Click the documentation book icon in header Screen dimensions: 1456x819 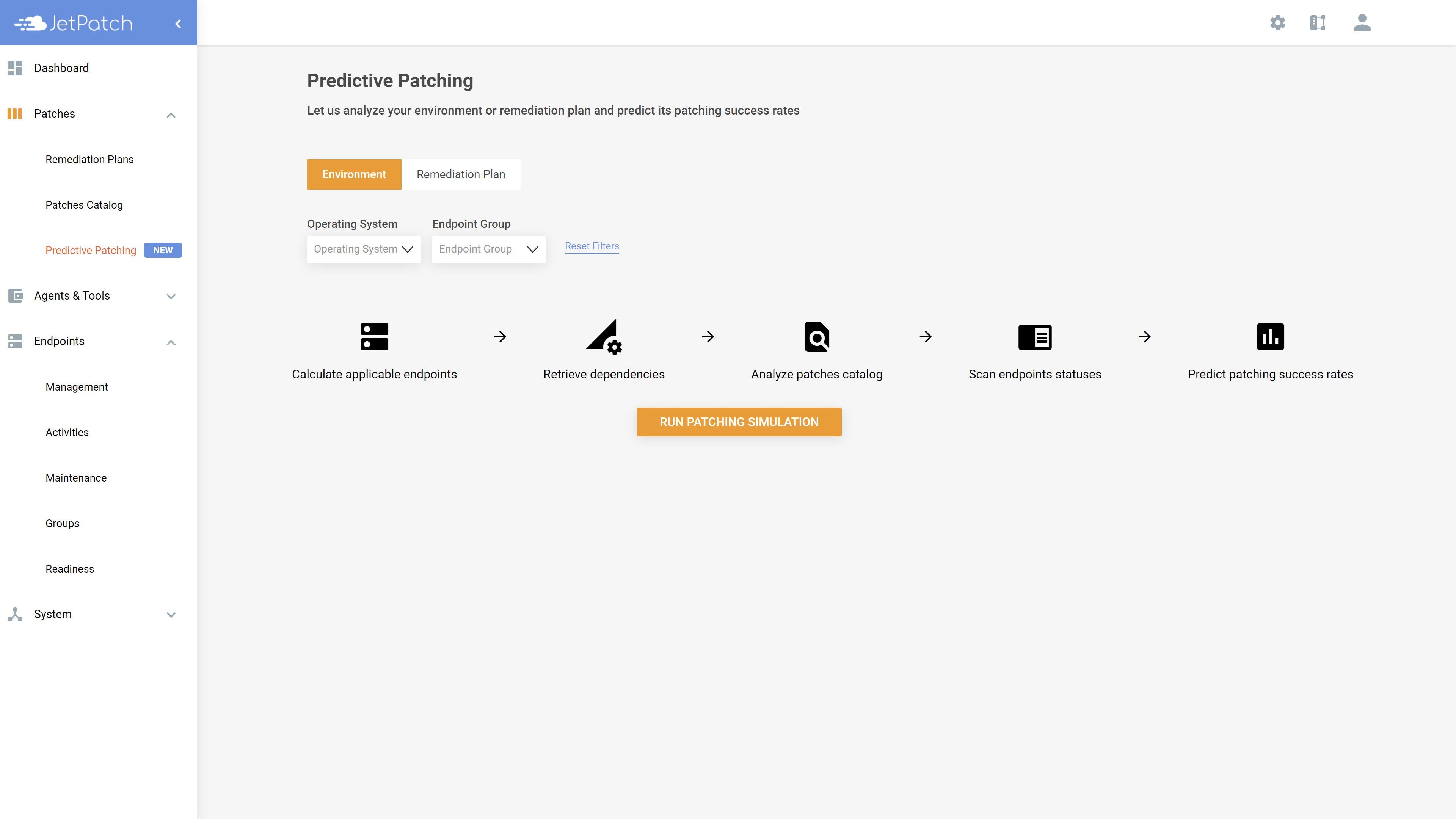[x=1318, y=23]
